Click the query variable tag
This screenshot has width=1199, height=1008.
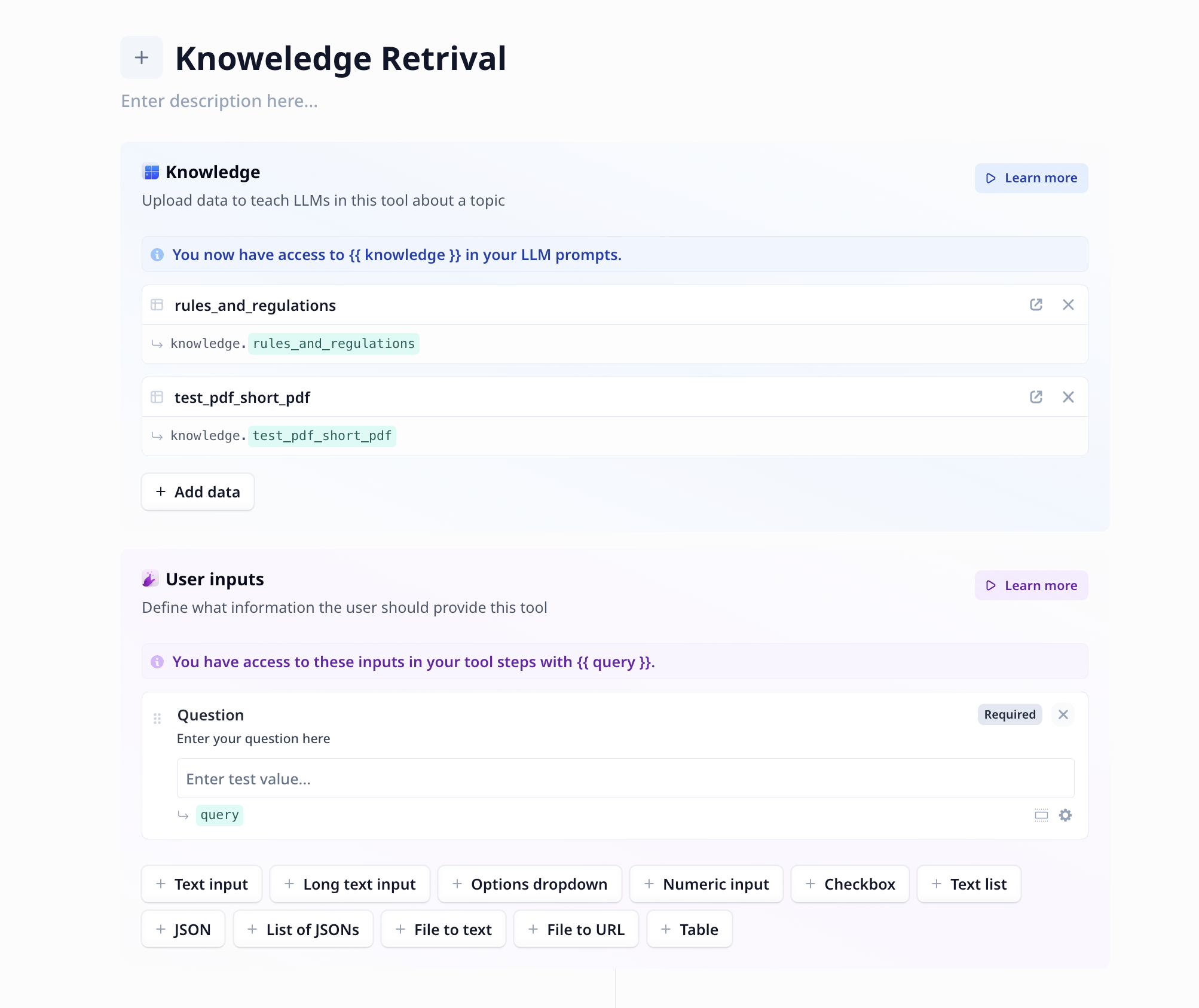(x=219, y=815)
